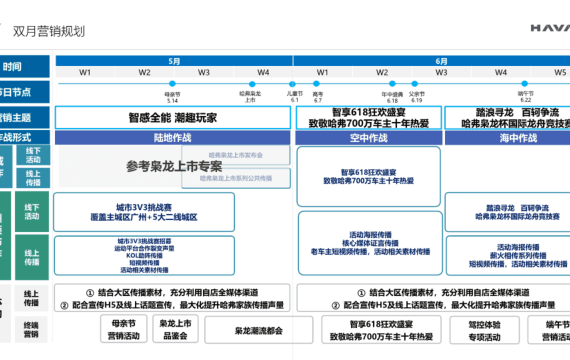Select the 驾控体验专项活动 box
Image resolution: width=570 pixels, height=360 pixels.
tap(484, 330)
